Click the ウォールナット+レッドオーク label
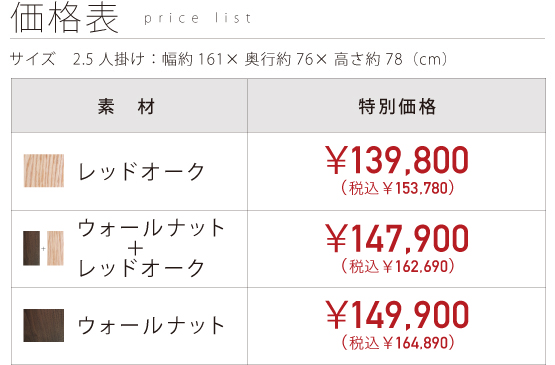 (x=151, y=248)
